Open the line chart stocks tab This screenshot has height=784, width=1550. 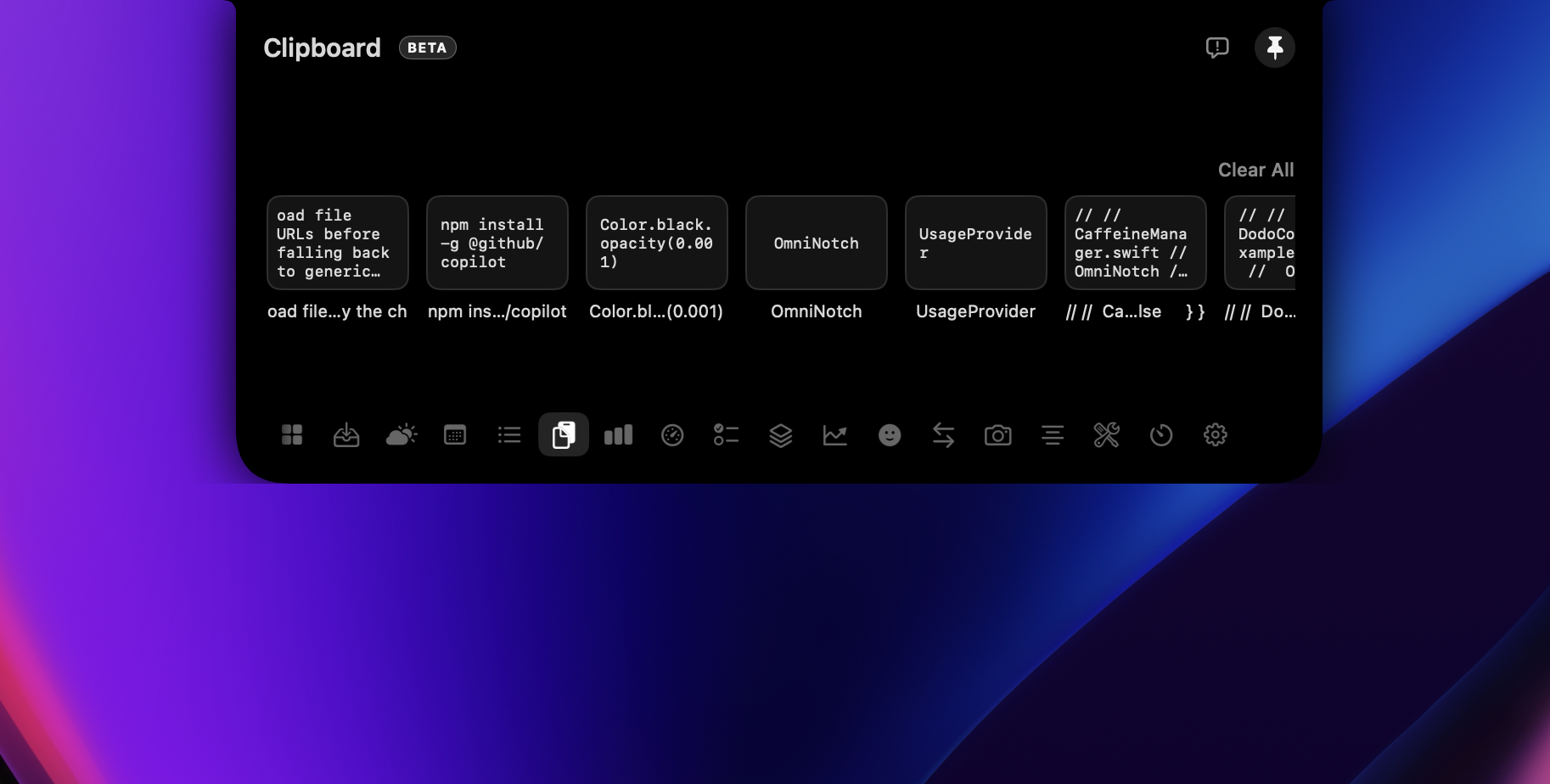pyautogui.click(x=835, y=435)
